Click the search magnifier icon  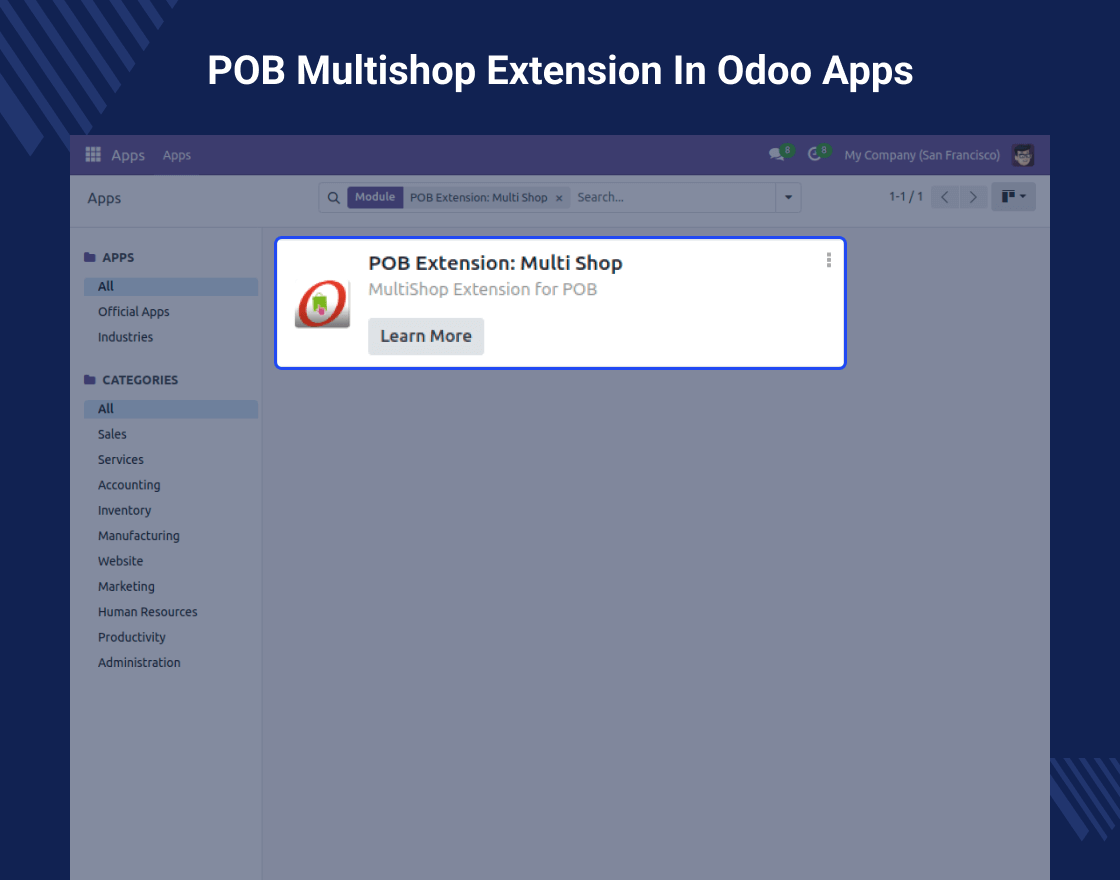334,198
